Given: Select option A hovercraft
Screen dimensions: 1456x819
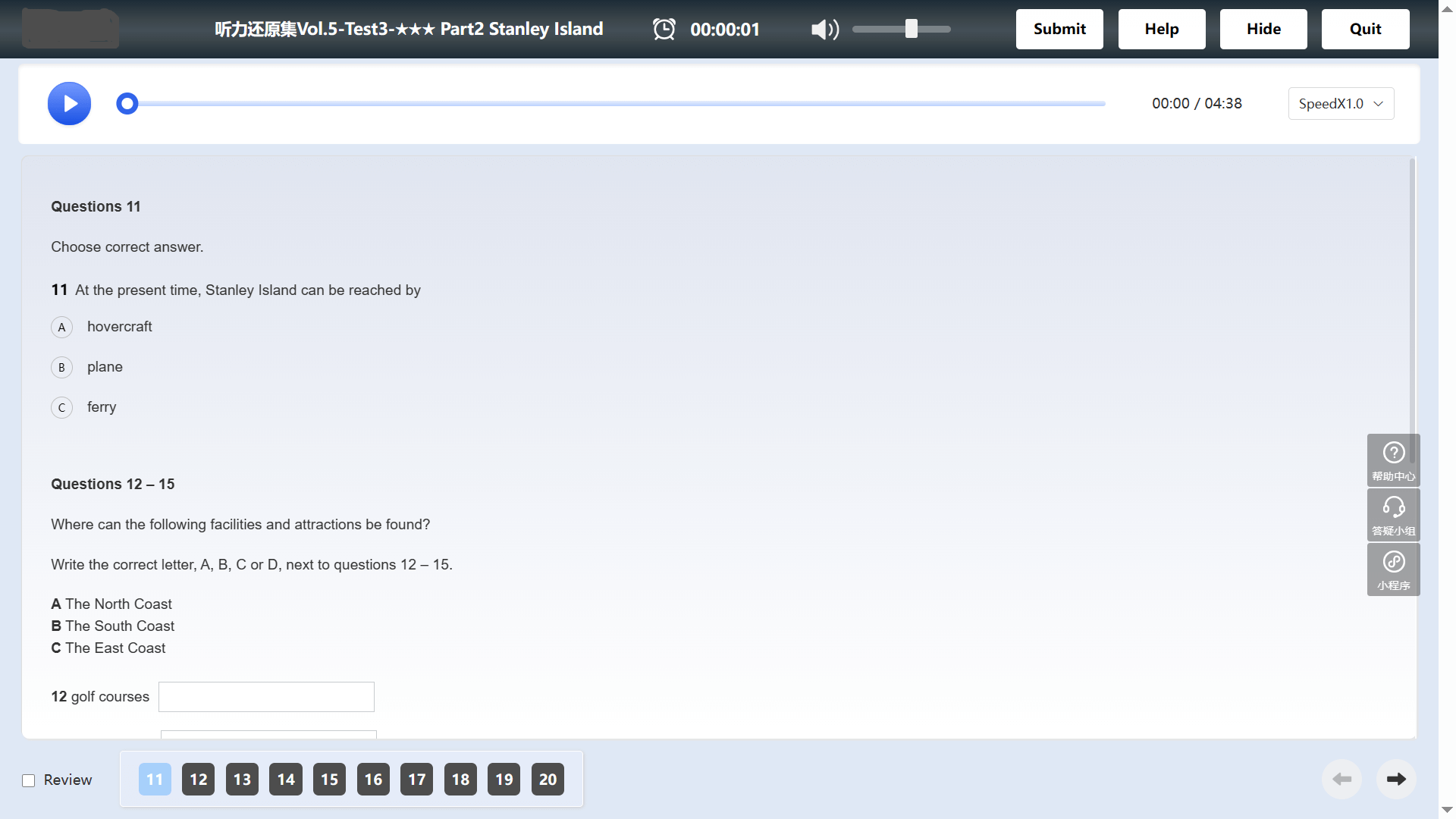Looking at the screenshot, I should point(61,327).
